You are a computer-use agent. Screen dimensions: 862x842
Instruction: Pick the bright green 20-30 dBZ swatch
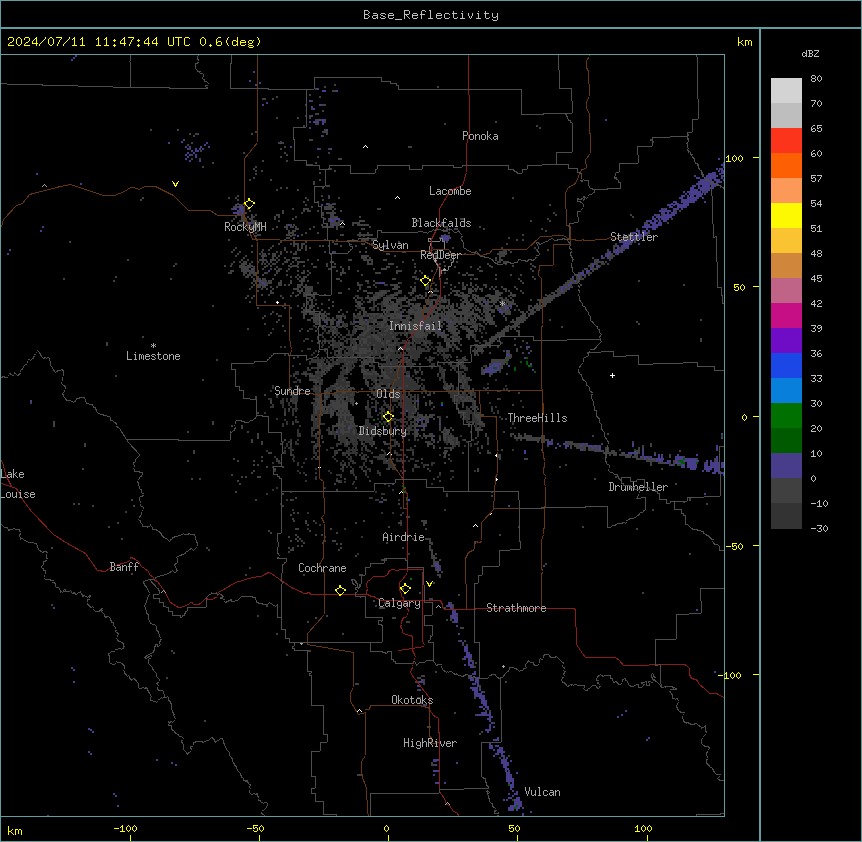coord(786,416)
